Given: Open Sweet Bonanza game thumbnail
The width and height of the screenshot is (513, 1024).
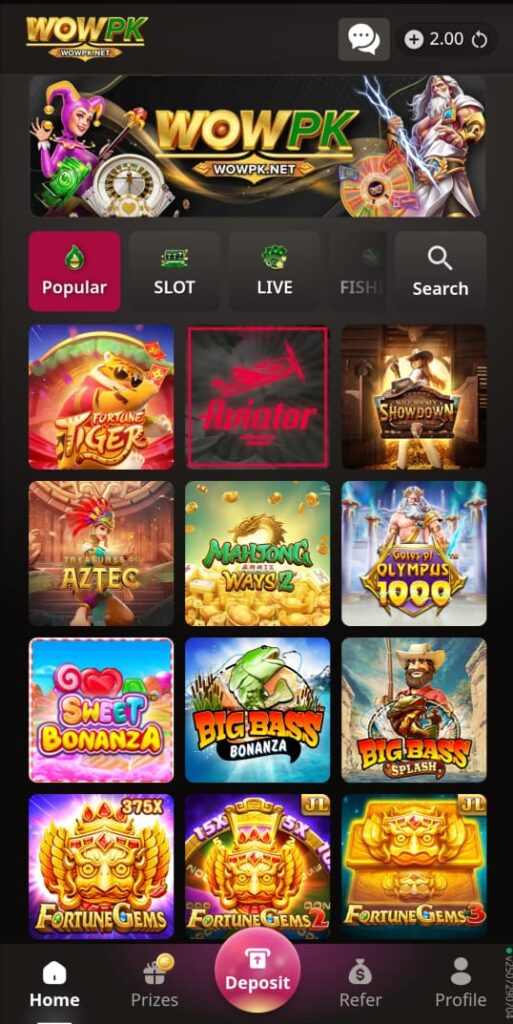Looking at the screenshot, I should click(101, 710).
